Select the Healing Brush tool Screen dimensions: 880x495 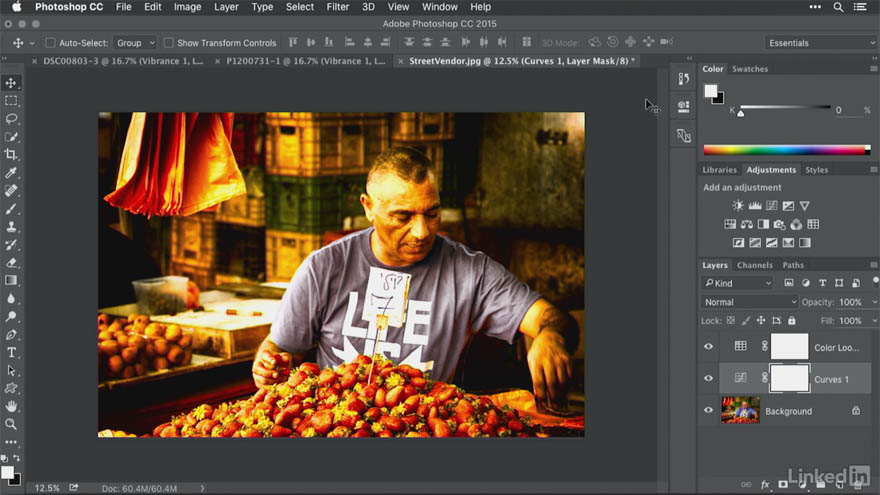coord(11,191)
